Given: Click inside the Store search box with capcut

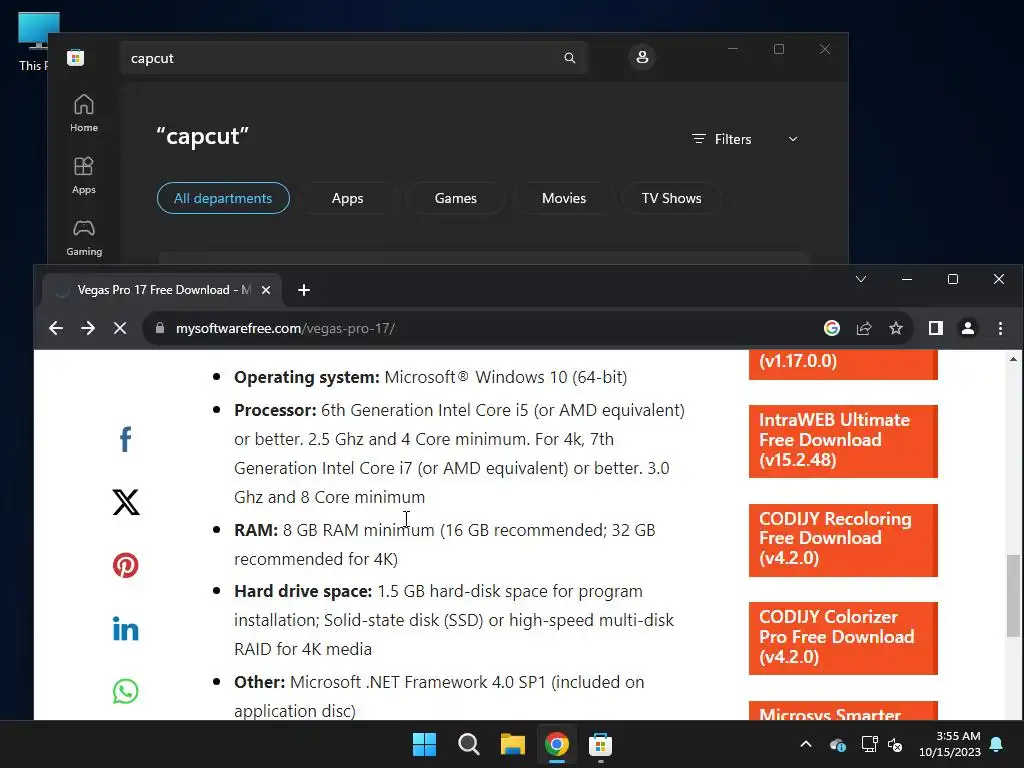Looking at the screenshot, I should pyautogui.click(x=353, y=58).
